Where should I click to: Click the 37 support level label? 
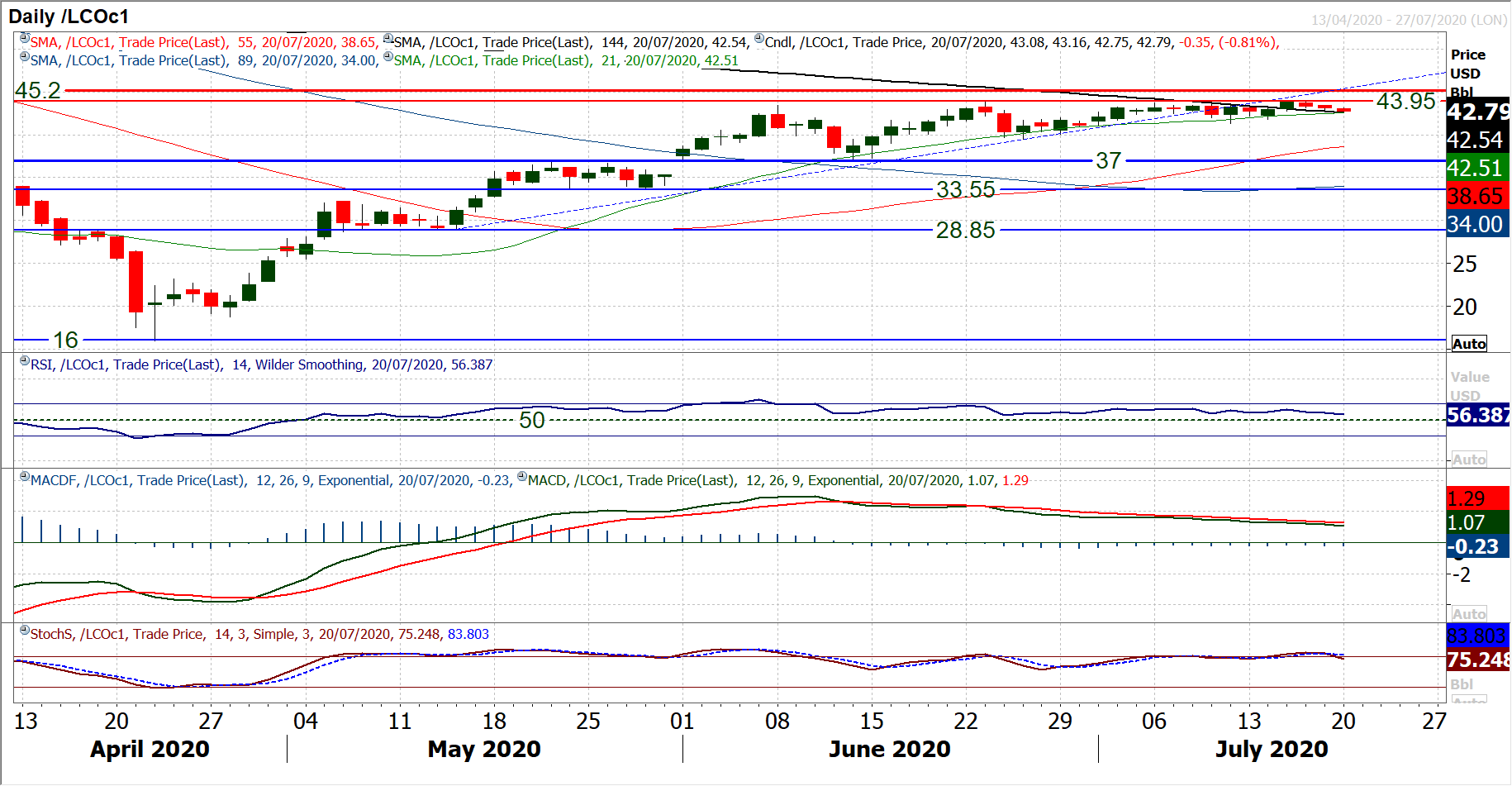(x=1108, y=160)
